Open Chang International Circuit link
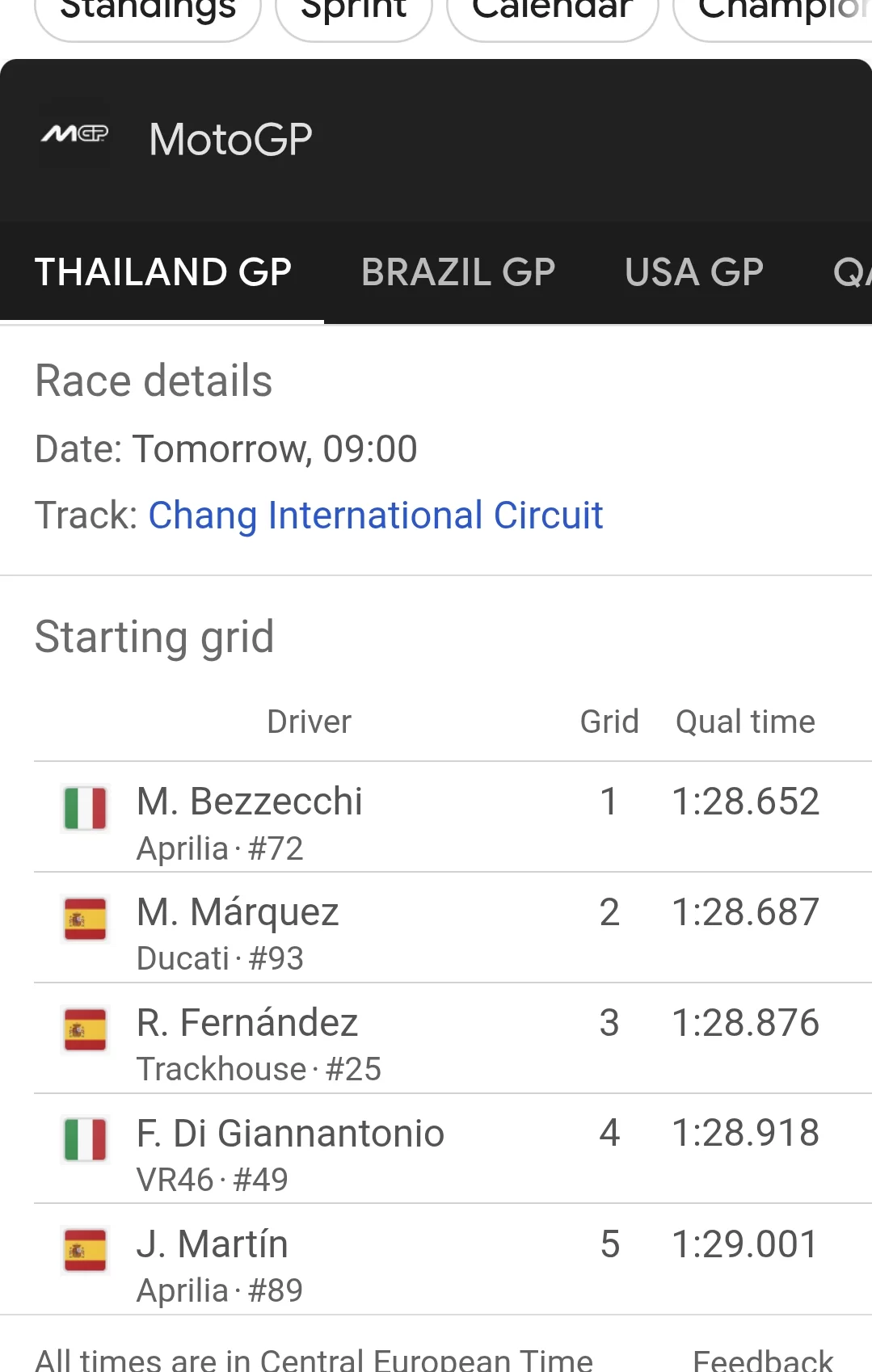The height and width of the screenshot is (1372, 872). click(x=376, y=516)
